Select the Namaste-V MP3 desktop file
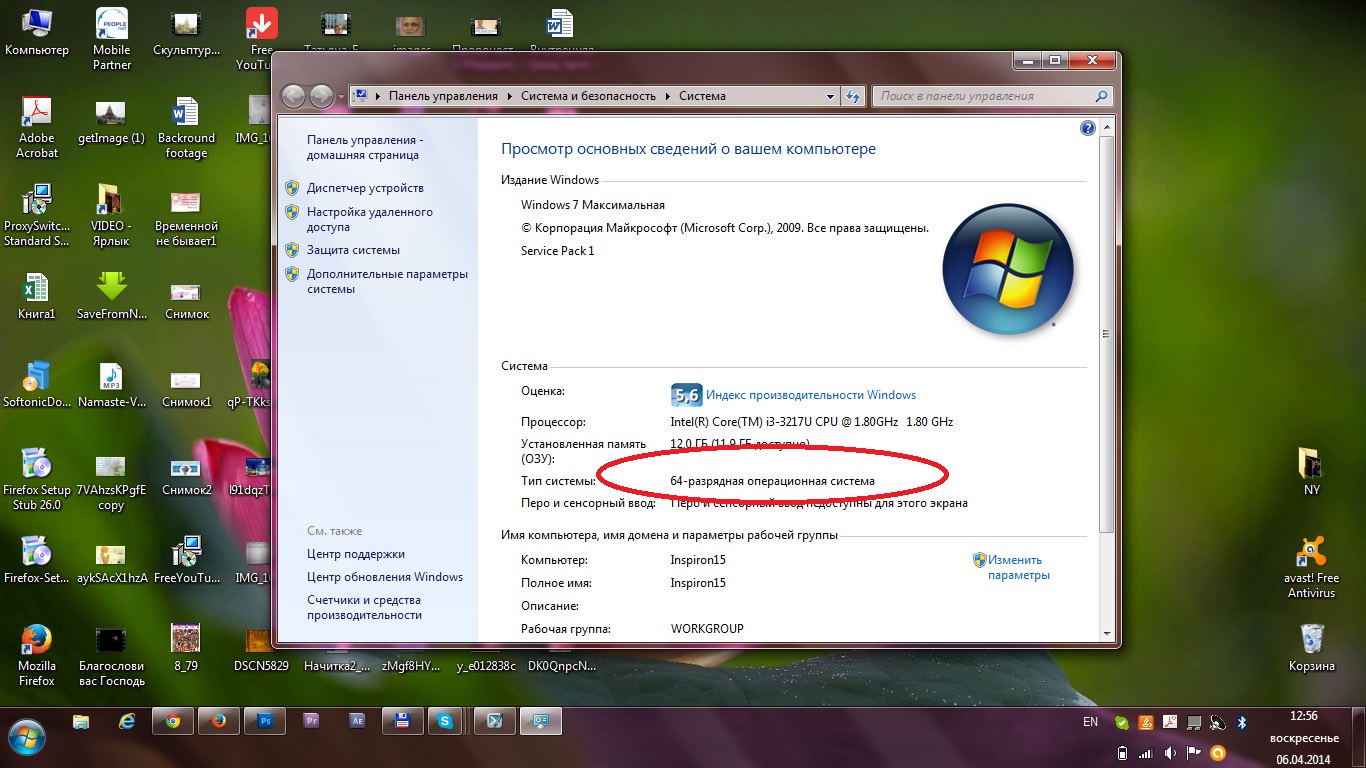The image size is (1366, 768). point(112,384)
